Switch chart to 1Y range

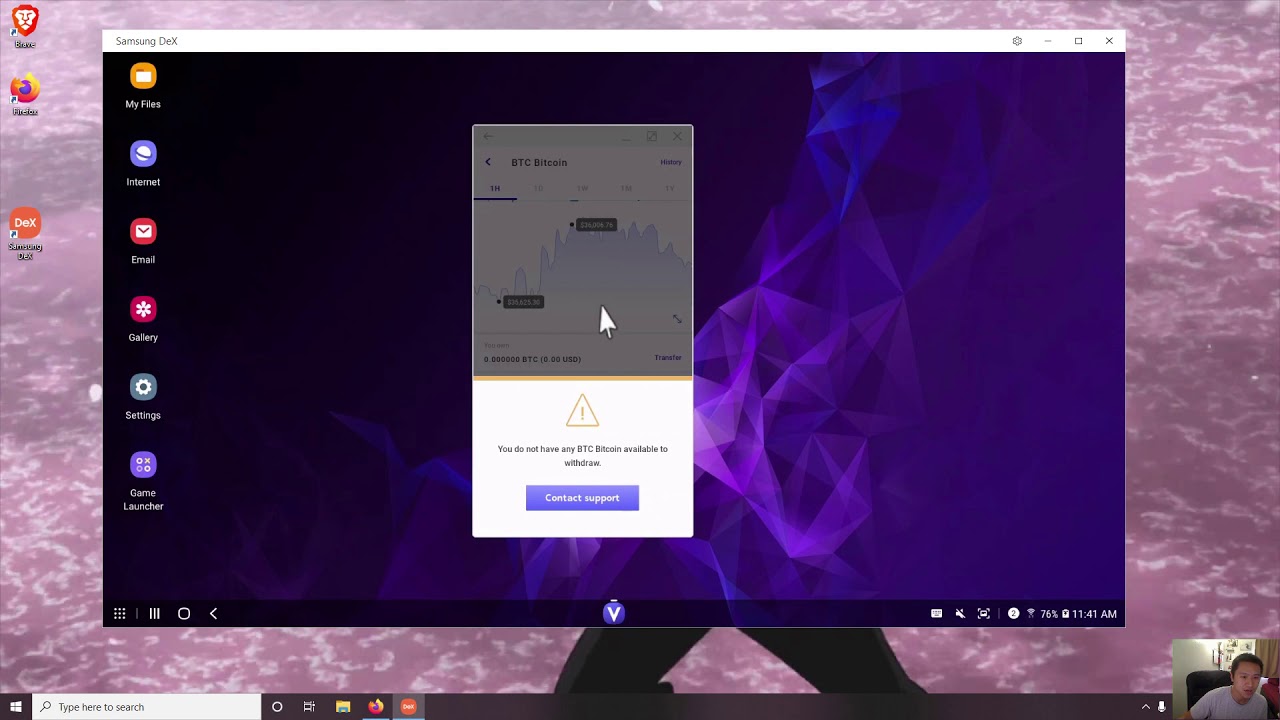pos(670,188)
